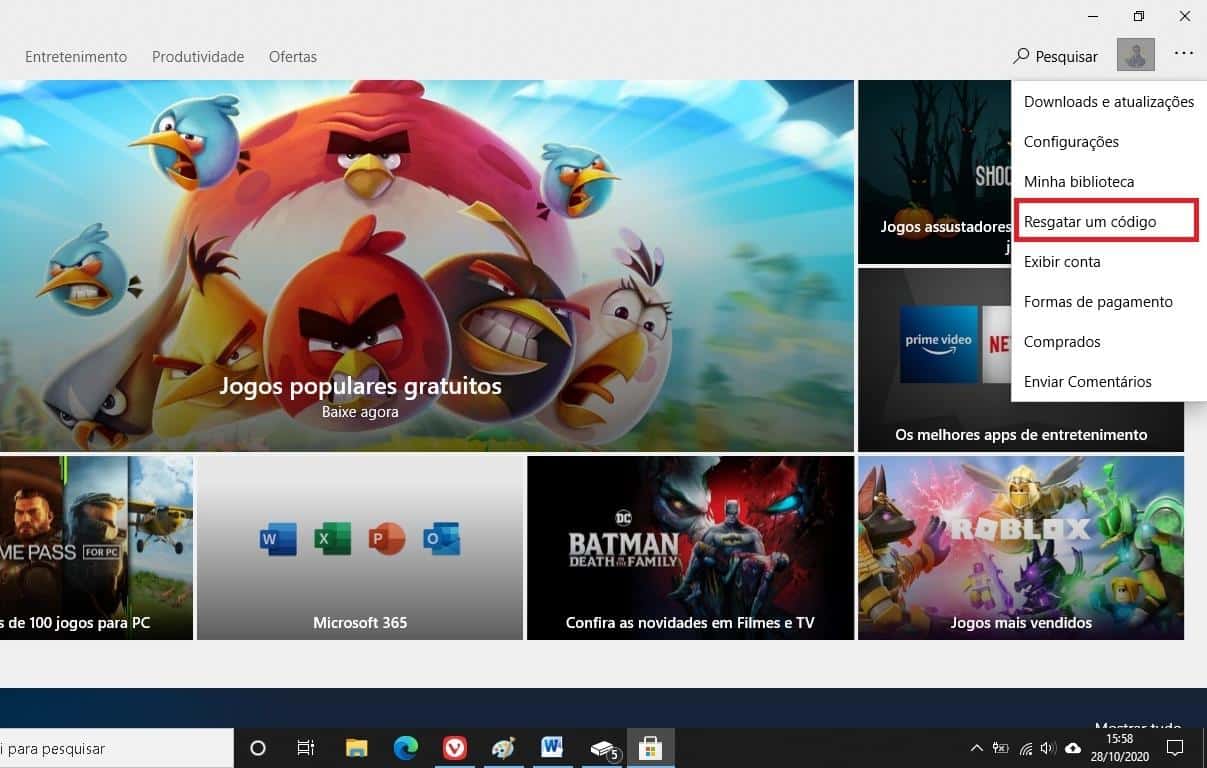The width and height of the screenshot is (1207, 768).
Task: Close the Microsoft Store window
Action: [x=1184, y=16]
